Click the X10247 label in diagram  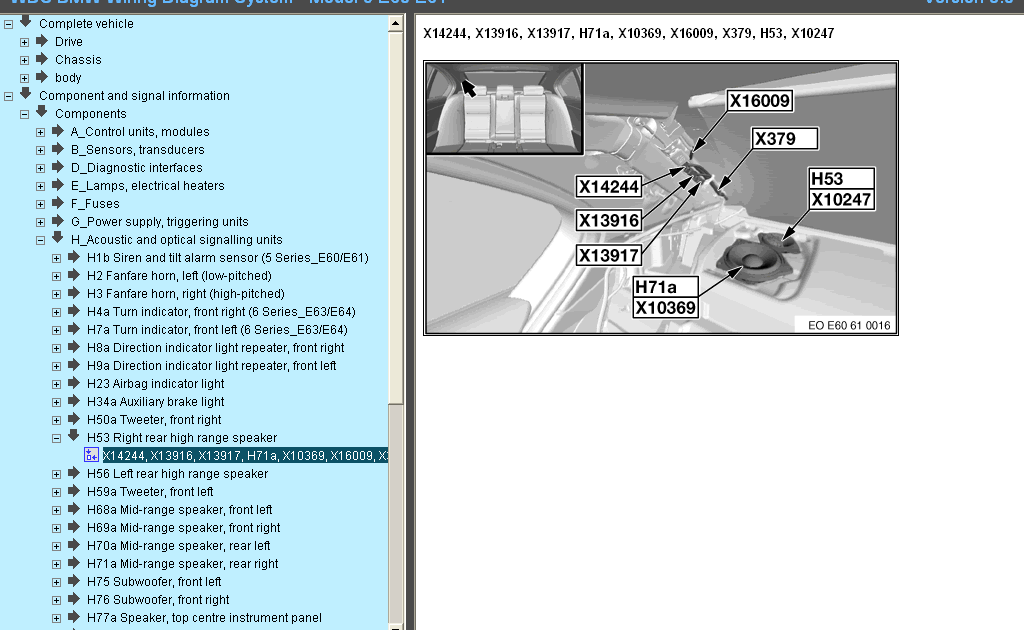pyautogui.click(x=841, y=200)
